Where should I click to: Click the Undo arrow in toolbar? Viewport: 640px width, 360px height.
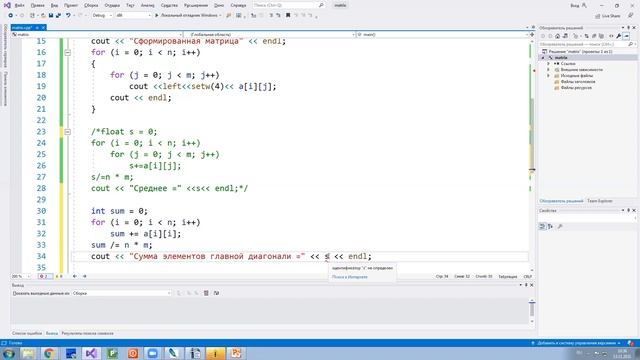pyautogui.click(x=68, y=15)
